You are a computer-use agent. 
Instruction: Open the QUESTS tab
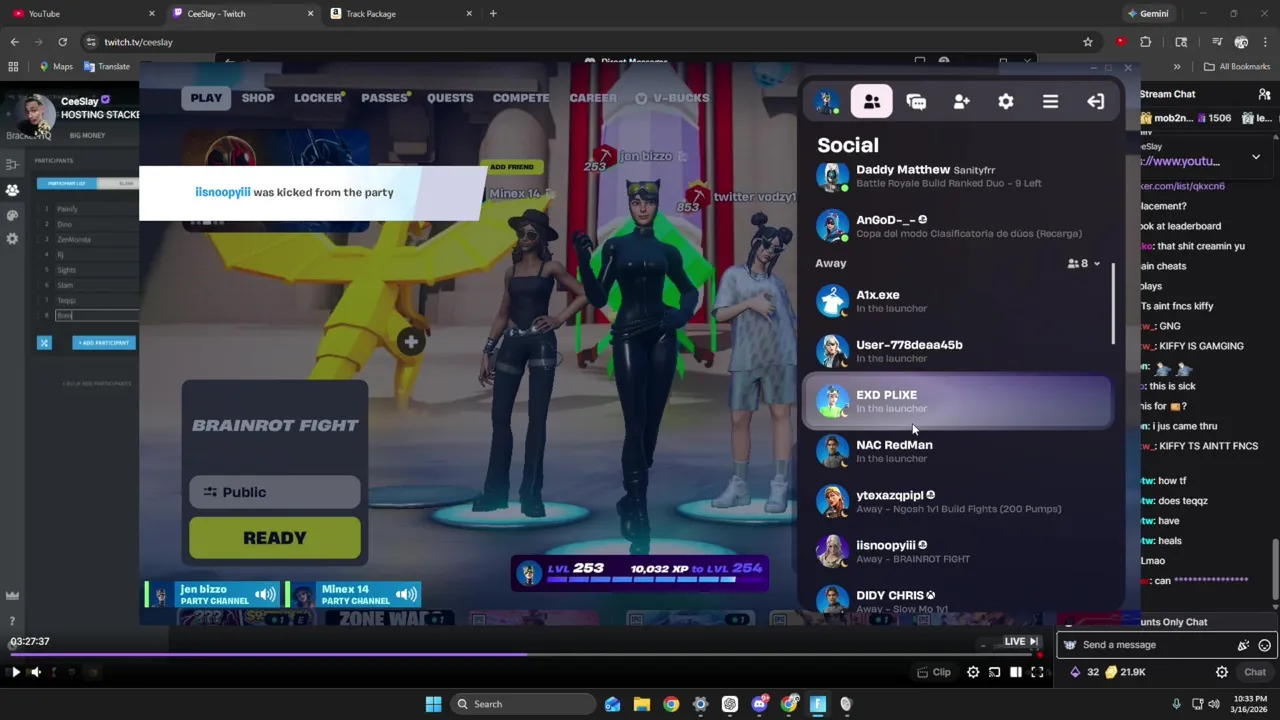[450, 98]
